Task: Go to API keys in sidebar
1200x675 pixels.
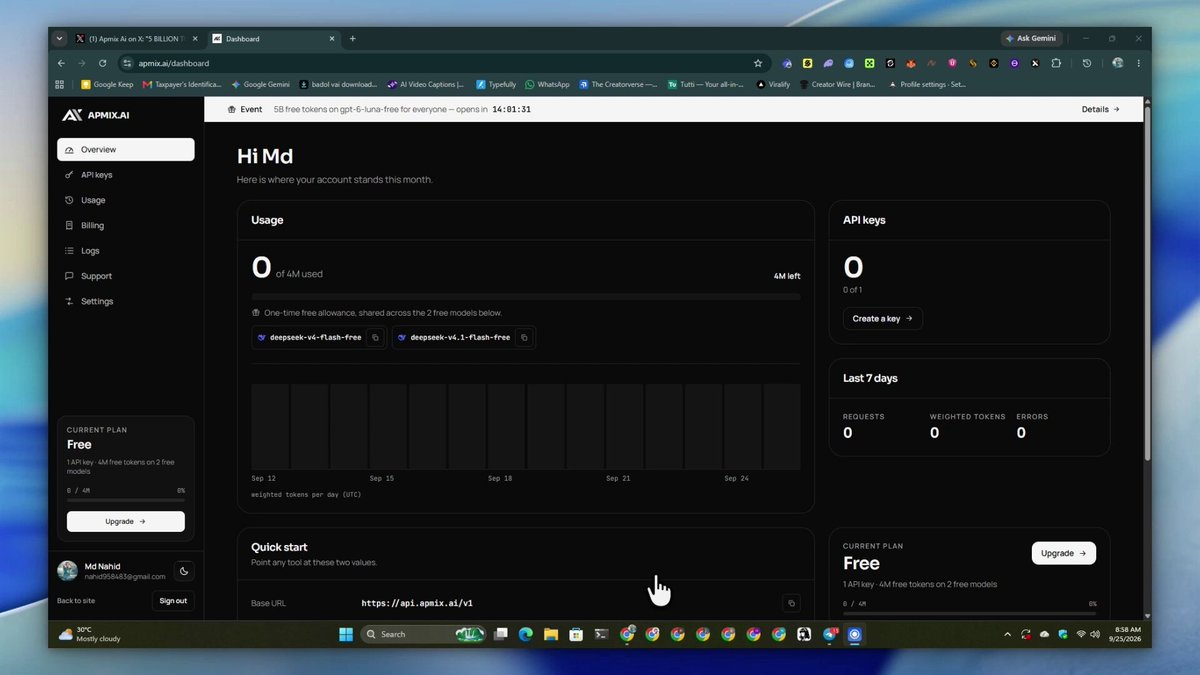Action: [x=126, y=175]
